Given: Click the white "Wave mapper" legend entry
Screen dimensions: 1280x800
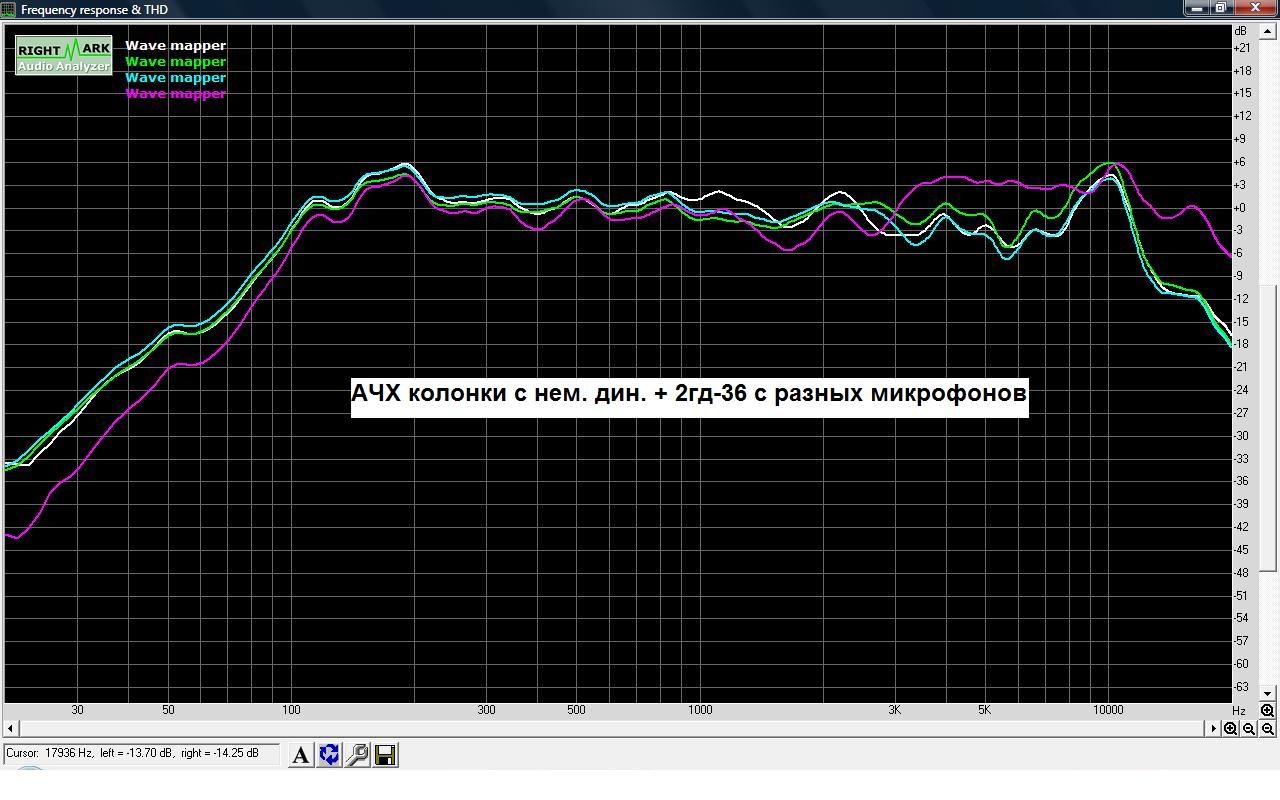Looking at the screenshot, I should click(176, 46).
